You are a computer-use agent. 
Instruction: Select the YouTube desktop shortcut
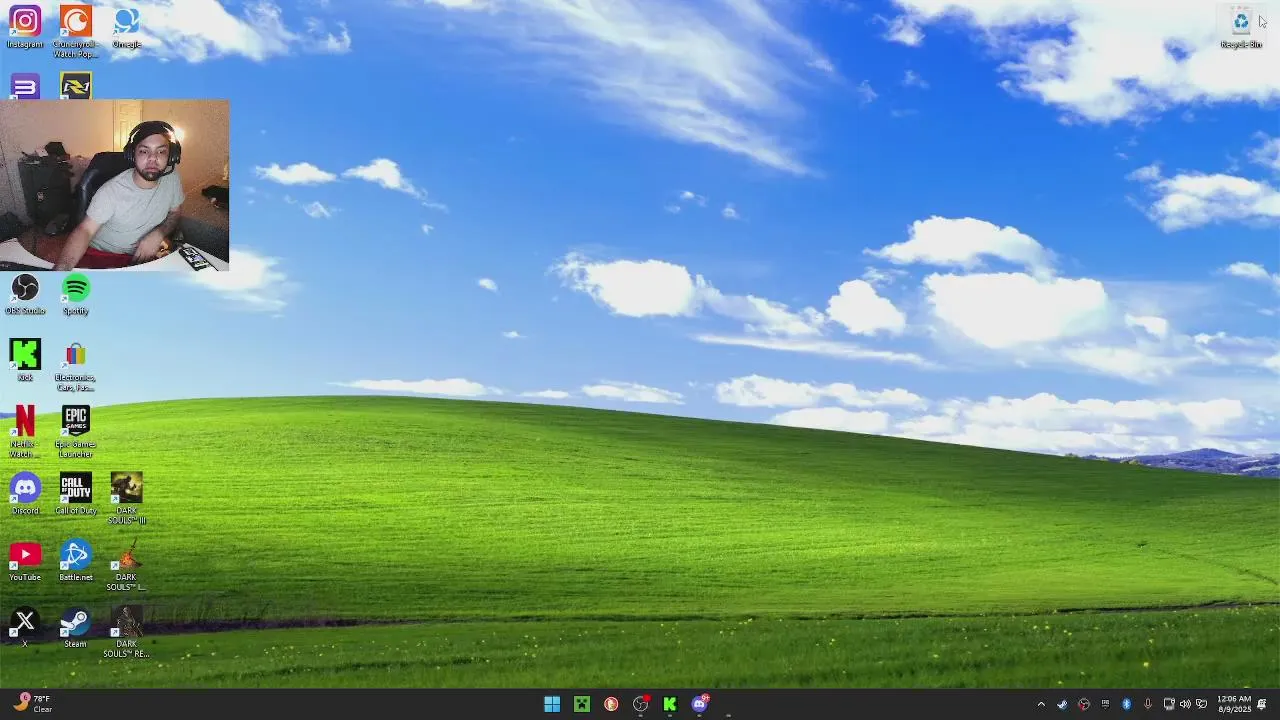click(x=25, y=561)
